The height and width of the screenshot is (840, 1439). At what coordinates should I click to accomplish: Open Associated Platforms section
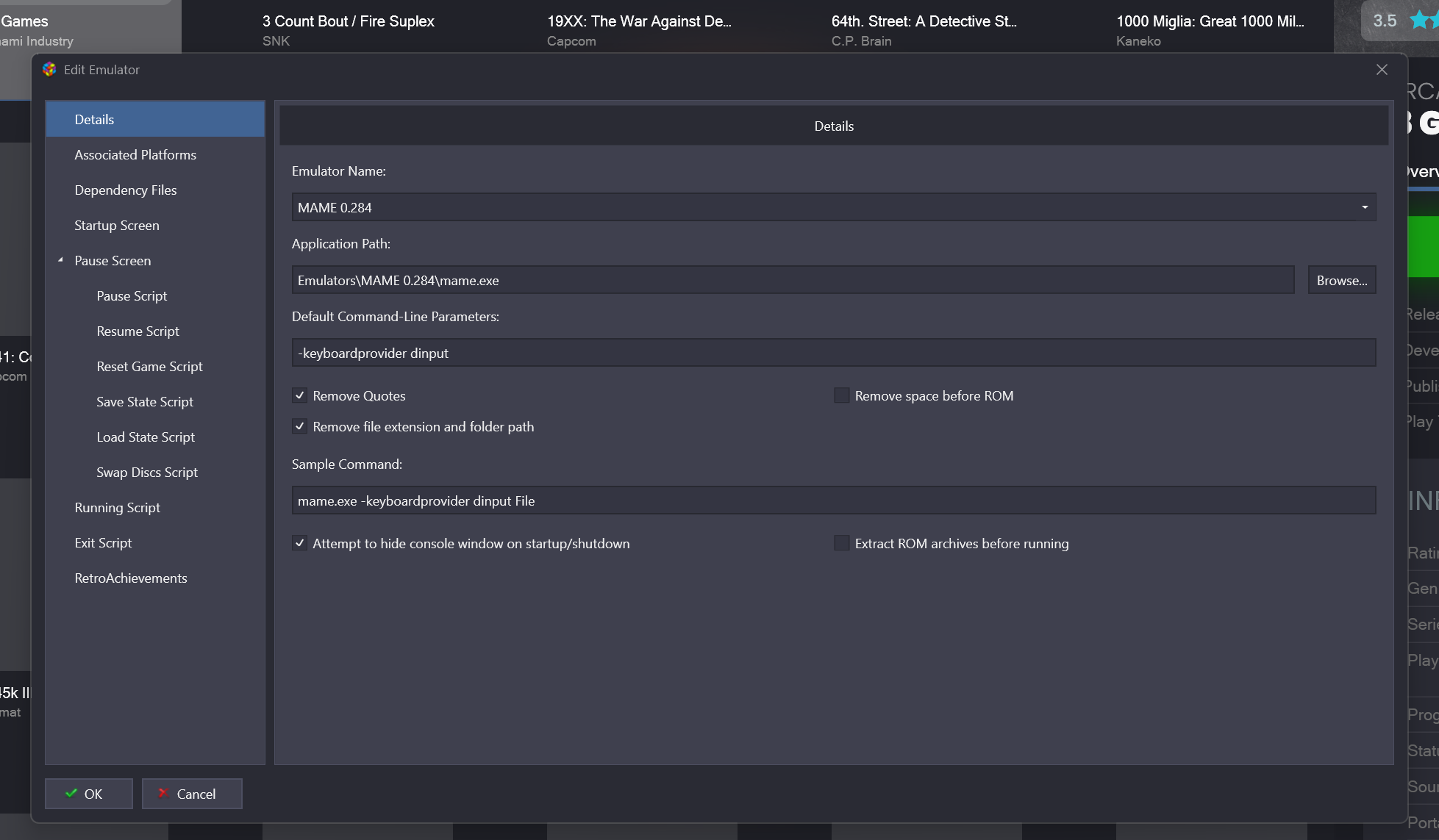point(135,155)
